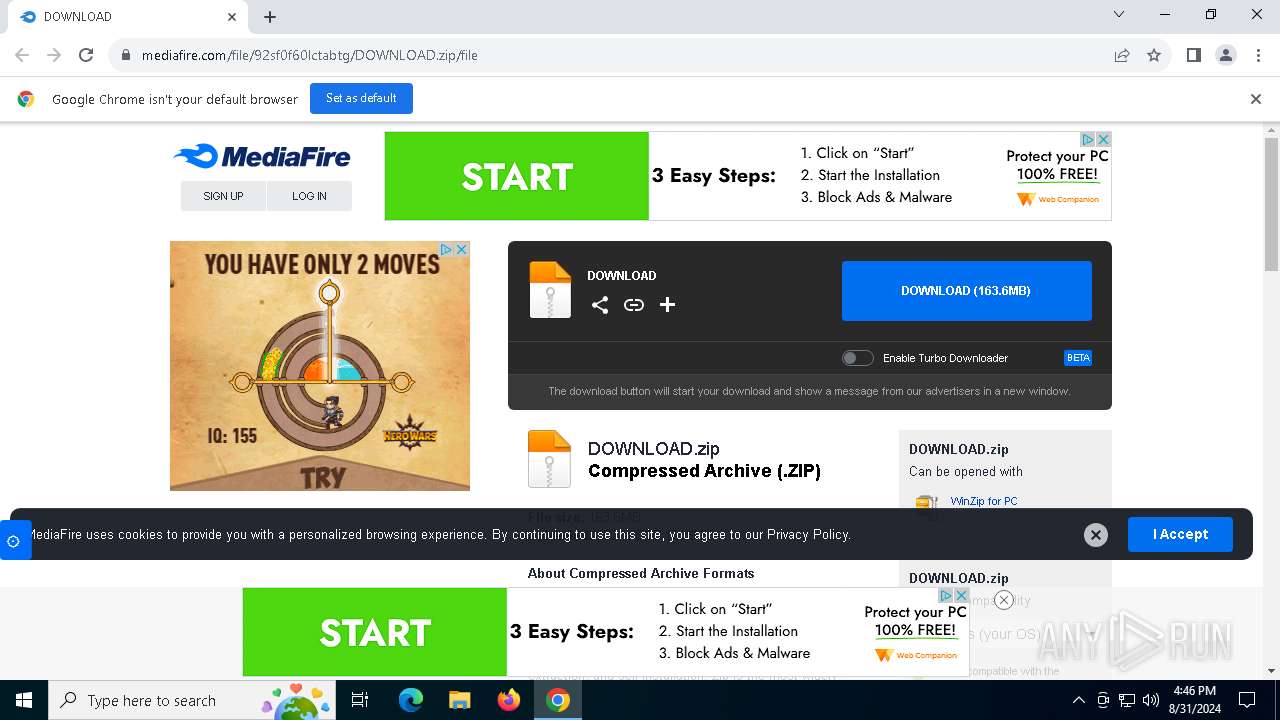Screen dimensions: 1280x720
Task: Click the page vertical scrollbar
Action: 1271,205
